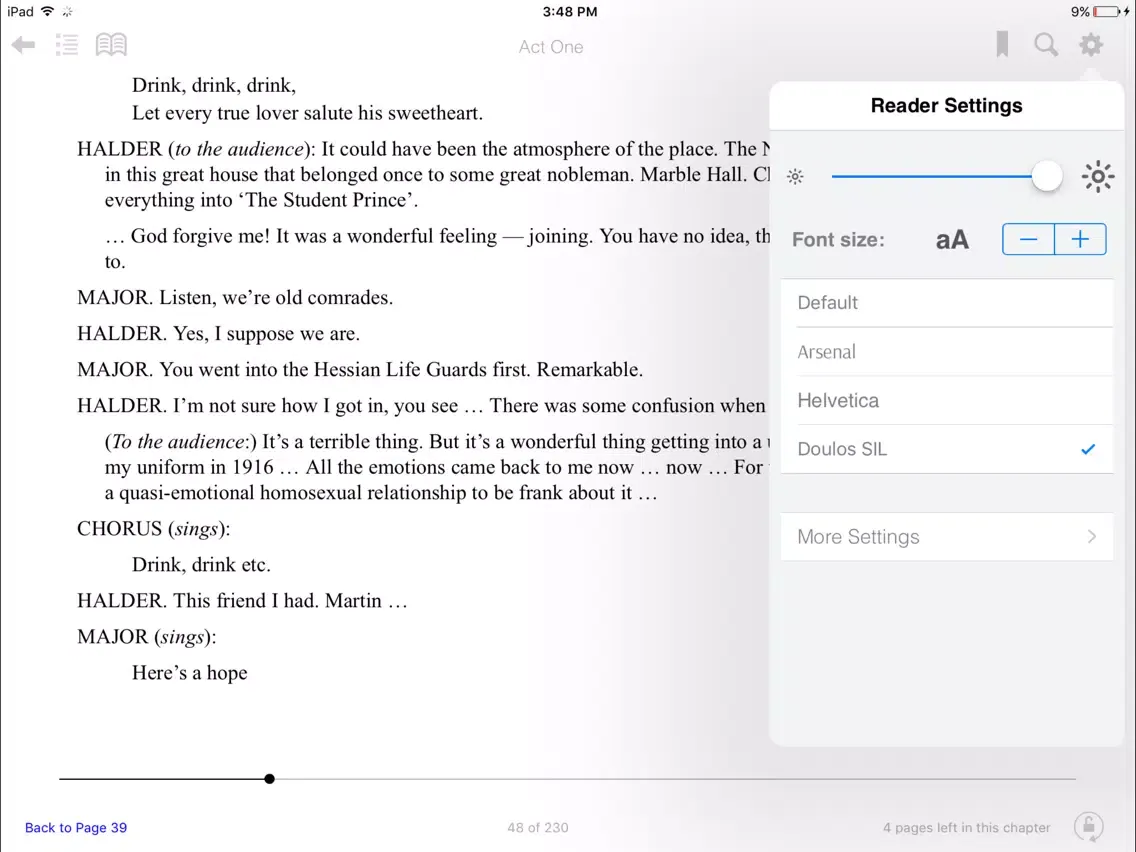Tap line 'MAJOR. Listen, we're old comrades.'
The height and width of the screenshot is (852, 1136).
(235, 298)
